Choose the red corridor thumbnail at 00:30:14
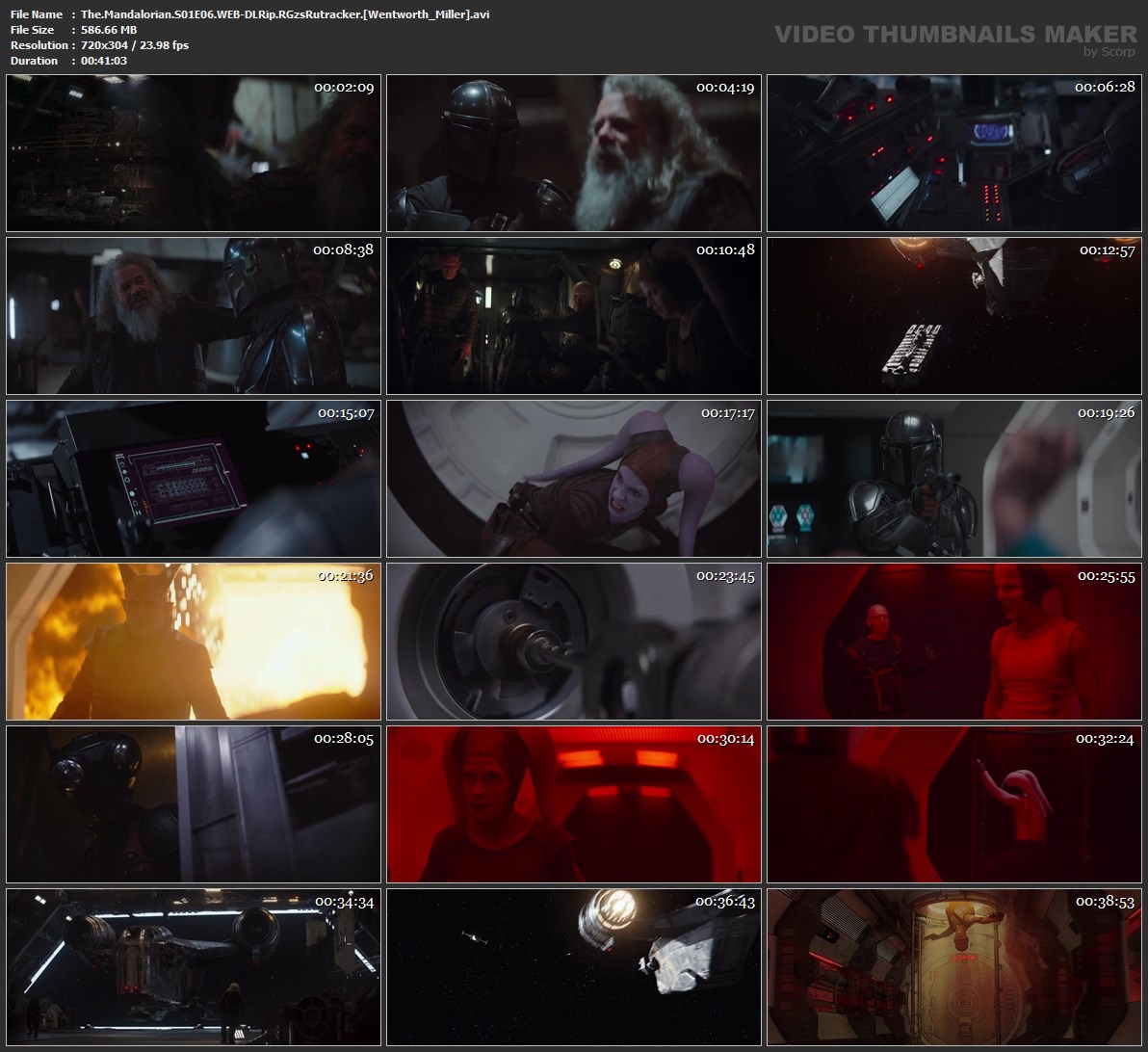The height and width of the screenshot is (1052, 1148). [x=574, y=804]
